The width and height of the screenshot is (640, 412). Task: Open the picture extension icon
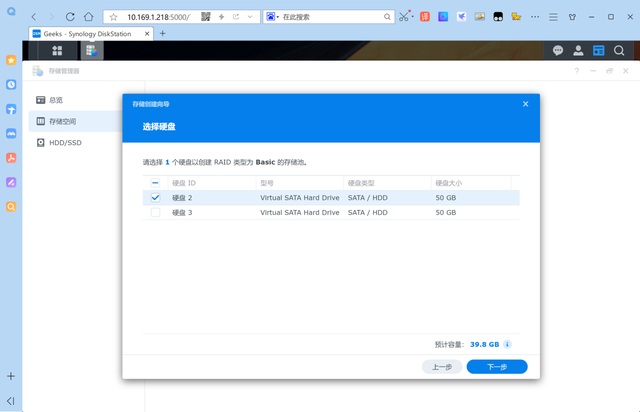pyautogui.click(x=480, y=17)
